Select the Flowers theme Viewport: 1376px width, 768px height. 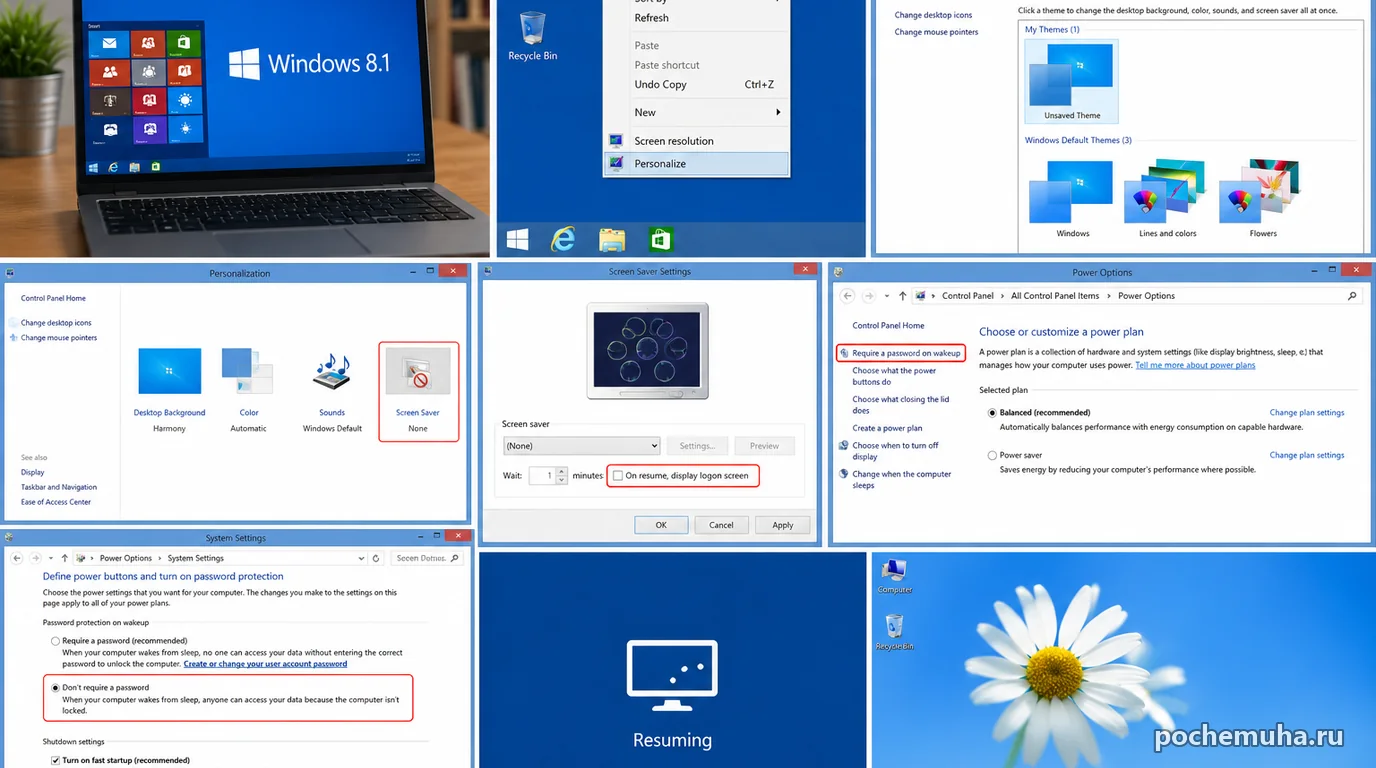(1263, 196)
